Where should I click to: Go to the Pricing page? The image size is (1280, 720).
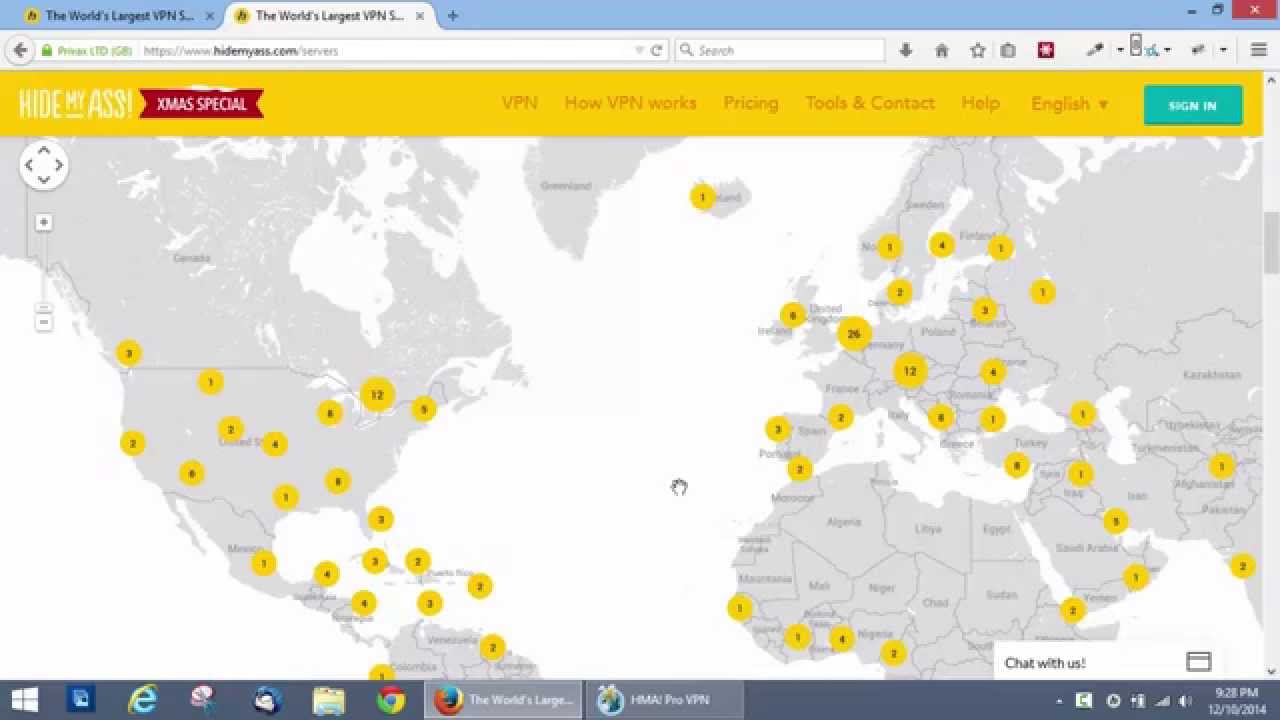coord(751,103)
